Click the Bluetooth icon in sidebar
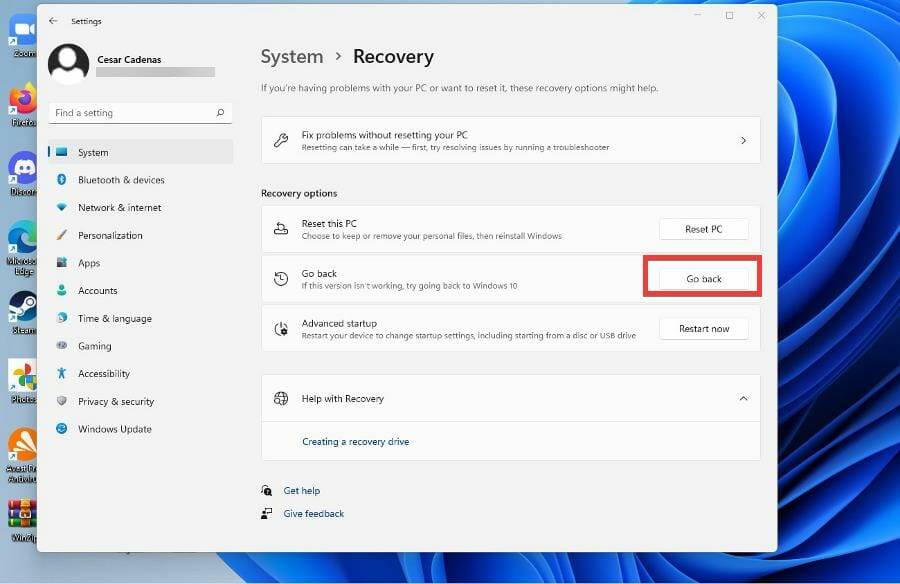 point(62,180)
